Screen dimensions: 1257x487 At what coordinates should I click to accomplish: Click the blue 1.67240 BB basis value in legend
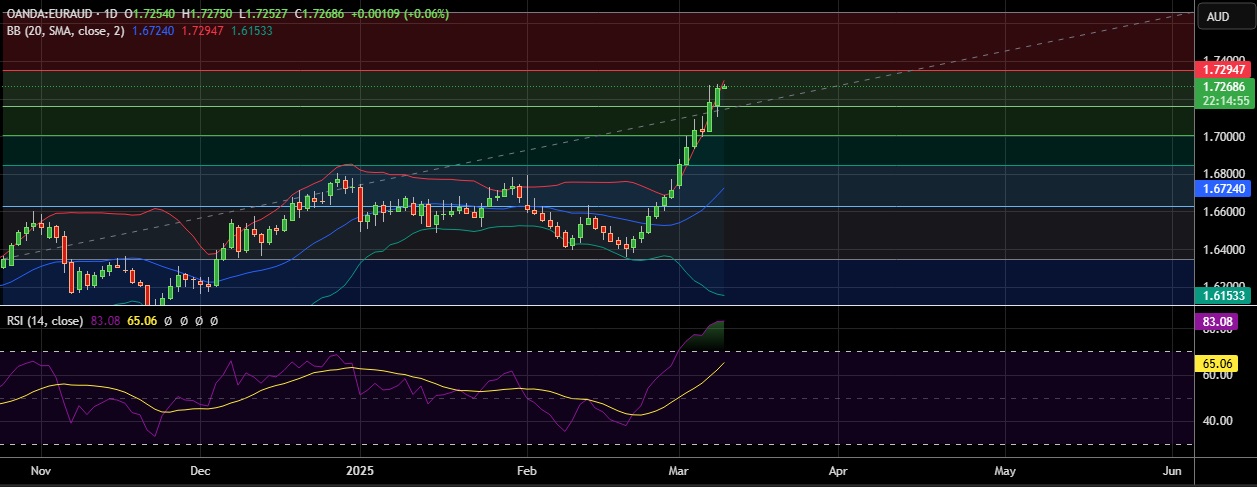[152, 31]
